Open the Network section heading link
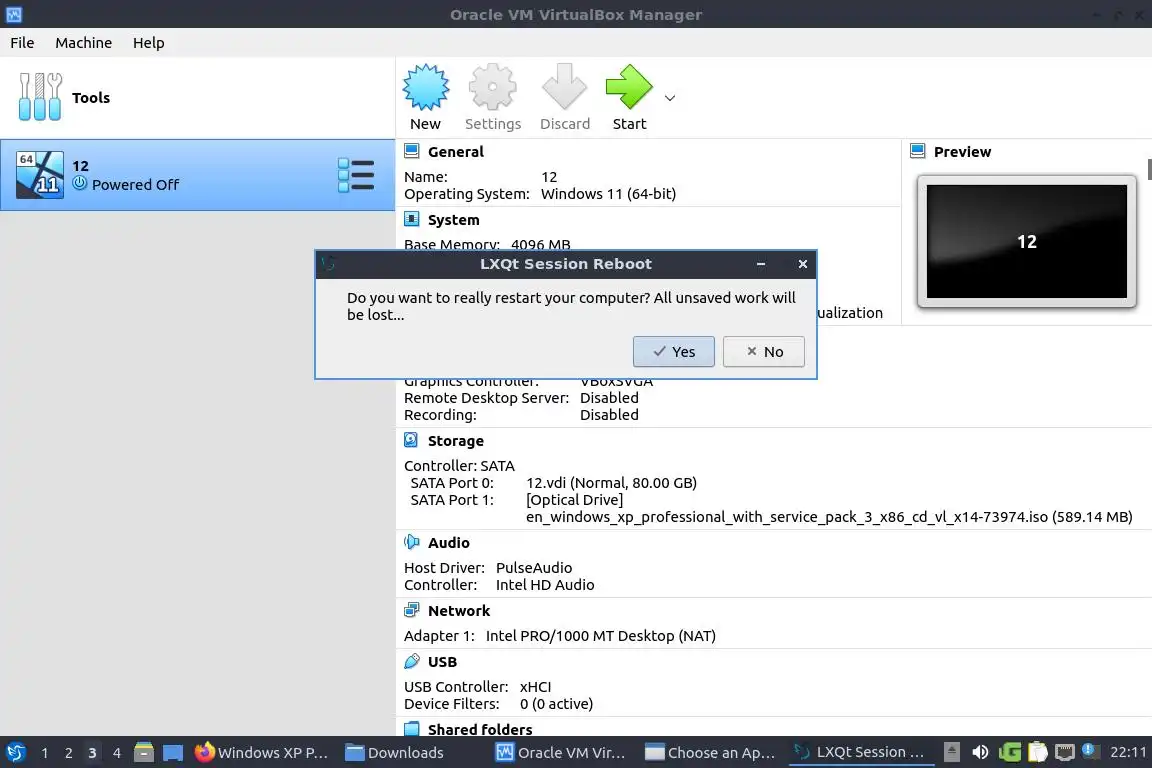1152x768 pixels. click(458, 611)
